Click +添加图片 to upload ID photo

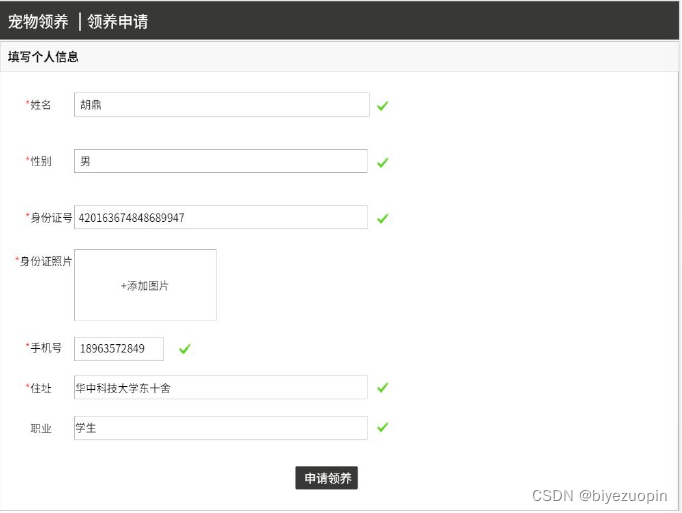[x=145, y=285]
